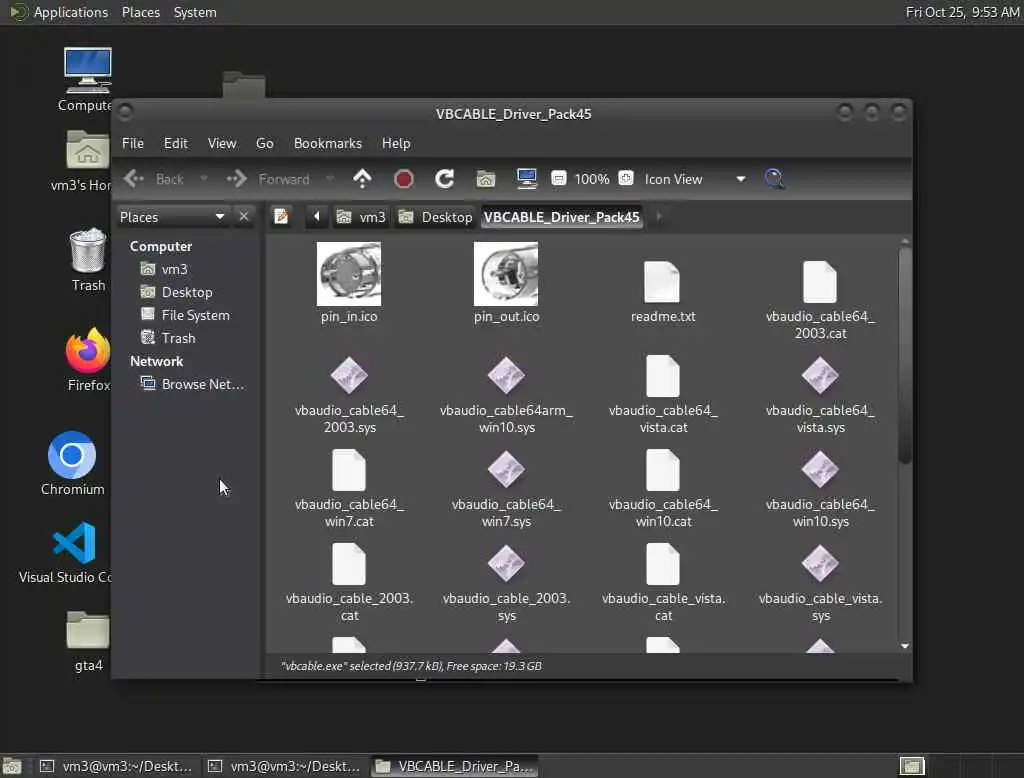Image resolution: width=1024 pixels, height=778 pixels.
Task: Open the Bookmarks menu
Action: click(x=327, y=143)
